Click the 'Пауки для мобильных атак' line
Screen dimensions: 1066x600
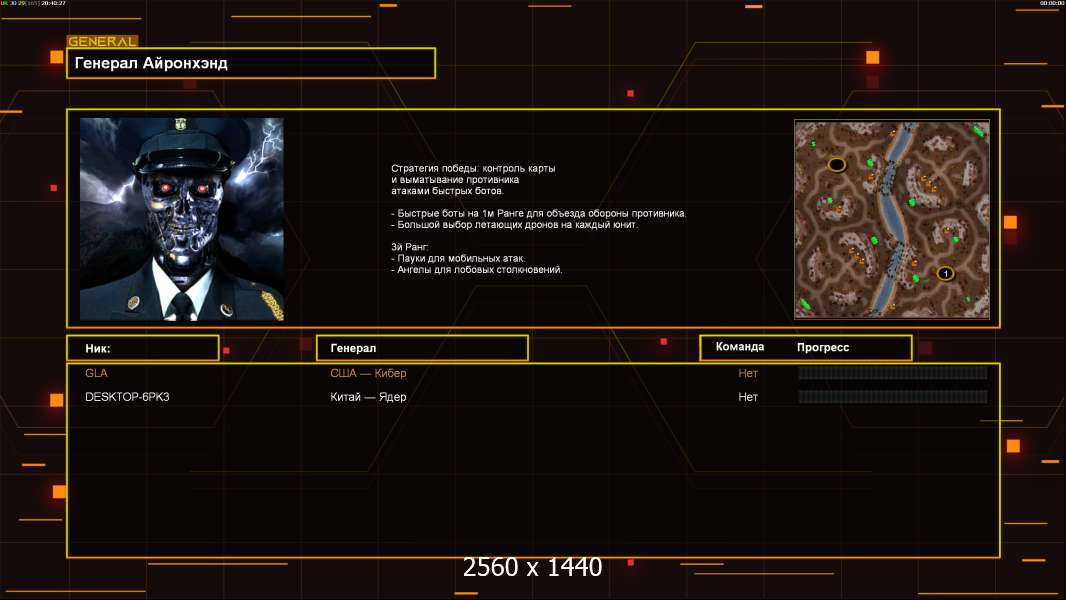(x=458, y=258)
